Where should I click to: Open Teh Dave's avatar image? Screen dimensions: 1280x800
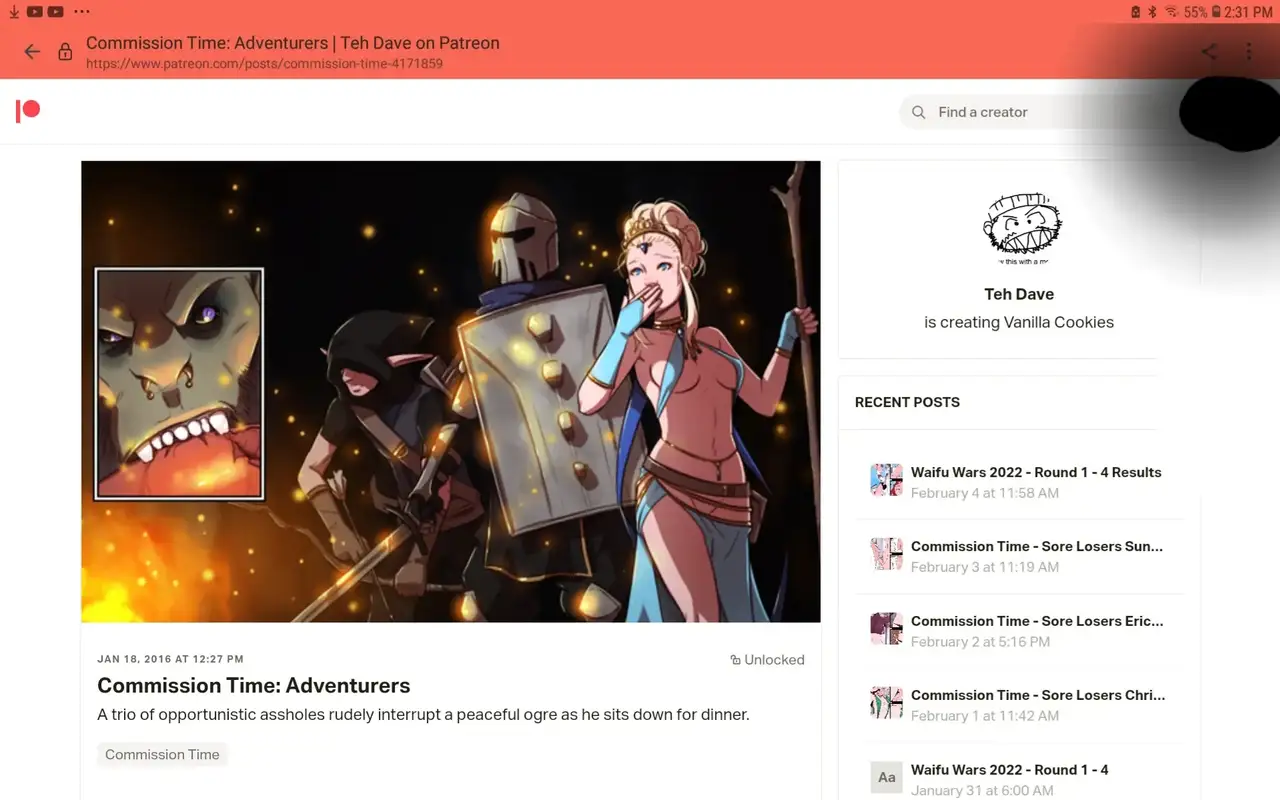pyautogui.click(x=1019, y=227)
